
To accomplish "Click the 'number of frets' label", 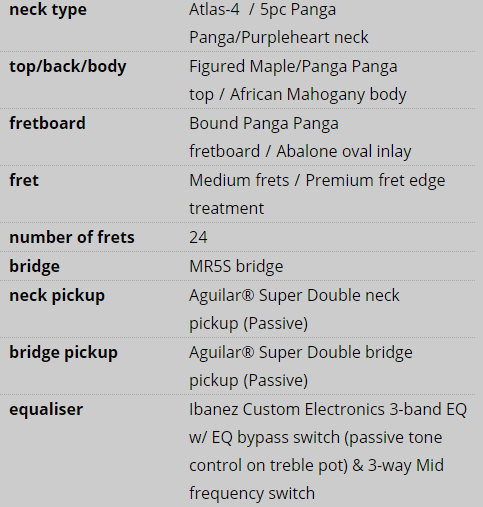I will (x=72, y=237).
